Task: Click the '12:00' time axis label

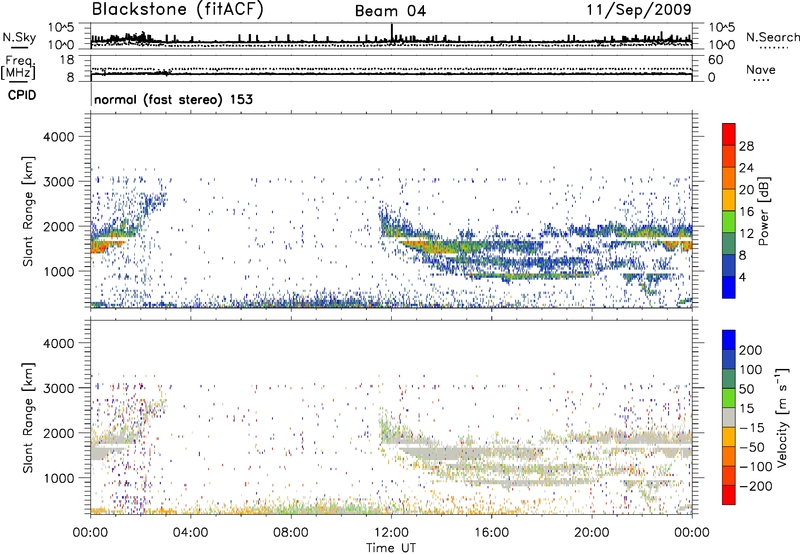Action: (x=391, y=533)
